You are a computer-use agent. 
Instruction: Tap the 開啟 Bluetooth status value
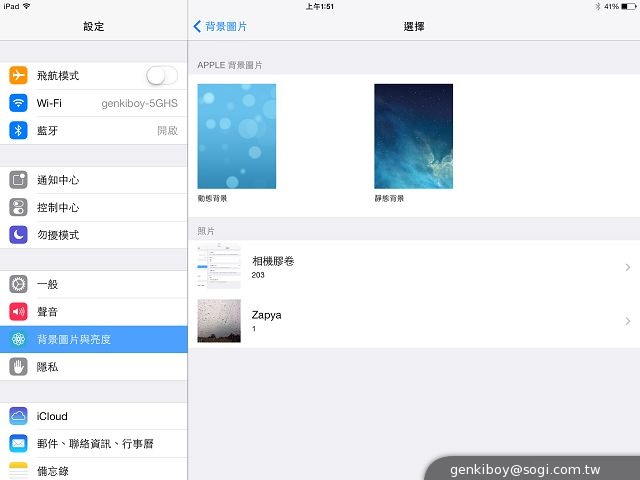tap(167, 131)
